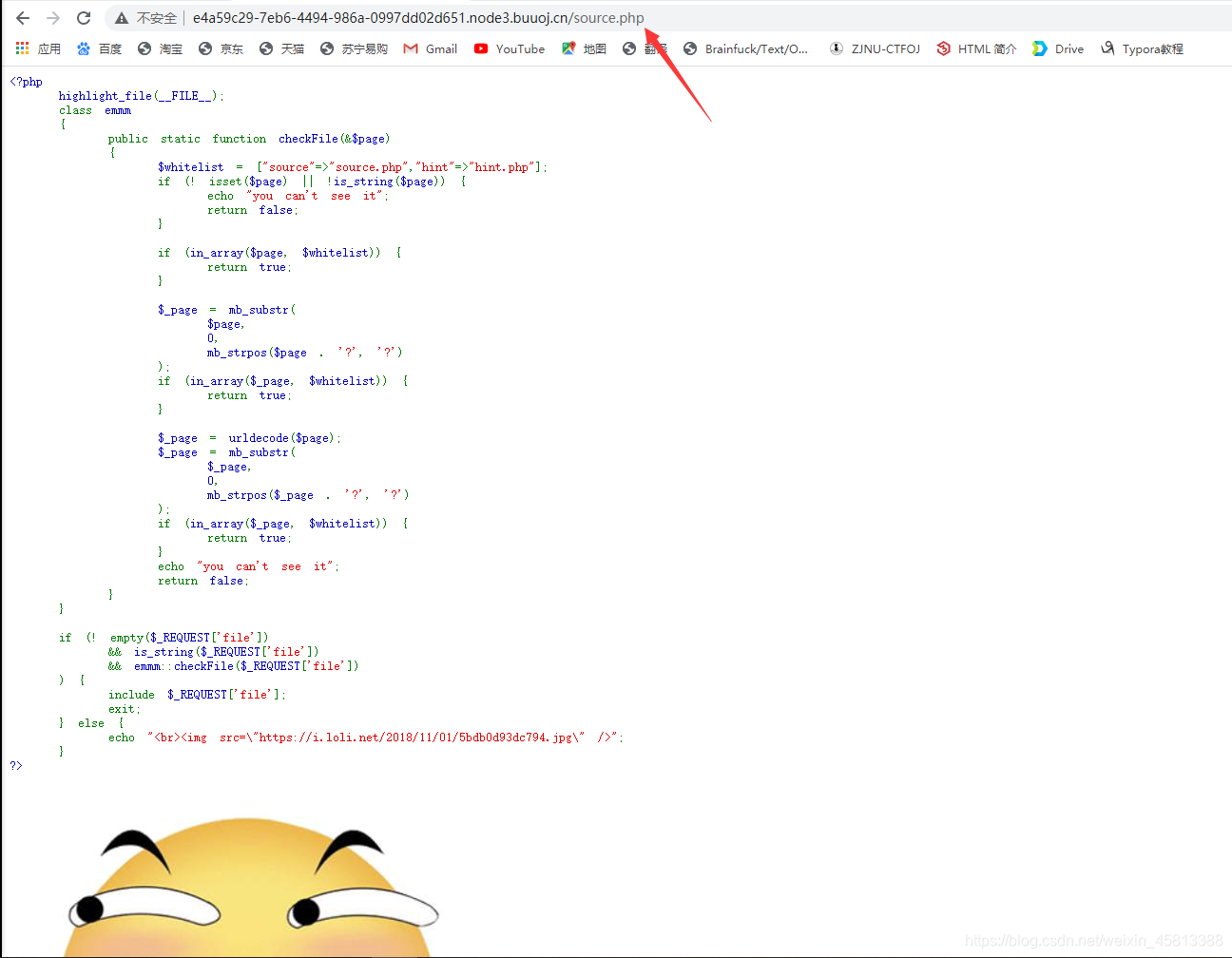Click "public static function checkFile(&$page)" line

click(x=249, y=139)
